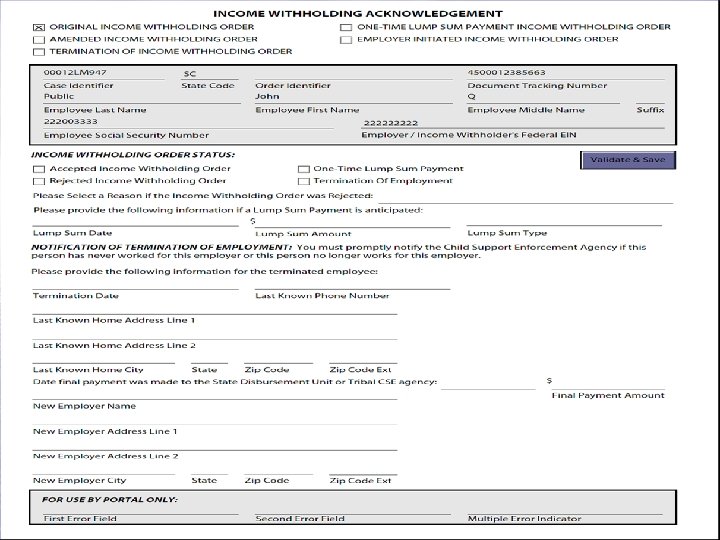
Task: Mark Rejected Income Withholding Order status
Action: pos(39,181)
